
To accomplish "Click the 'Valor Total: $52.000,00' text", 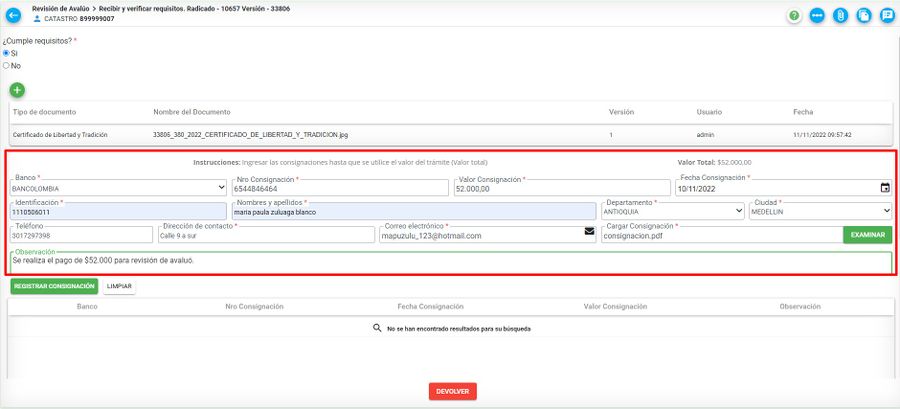I will click(714, 162).
